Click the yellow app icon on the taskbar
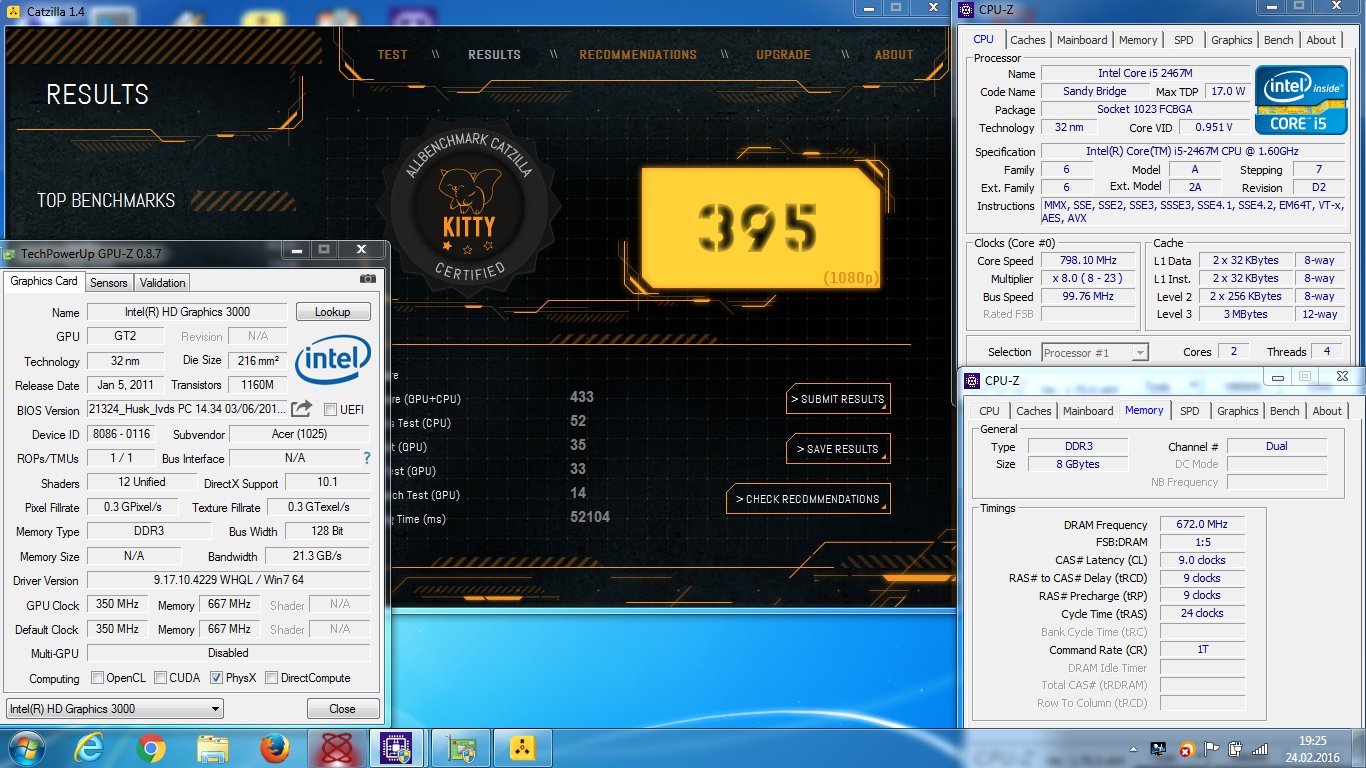1366x768 pixels. tap(522, 747)
